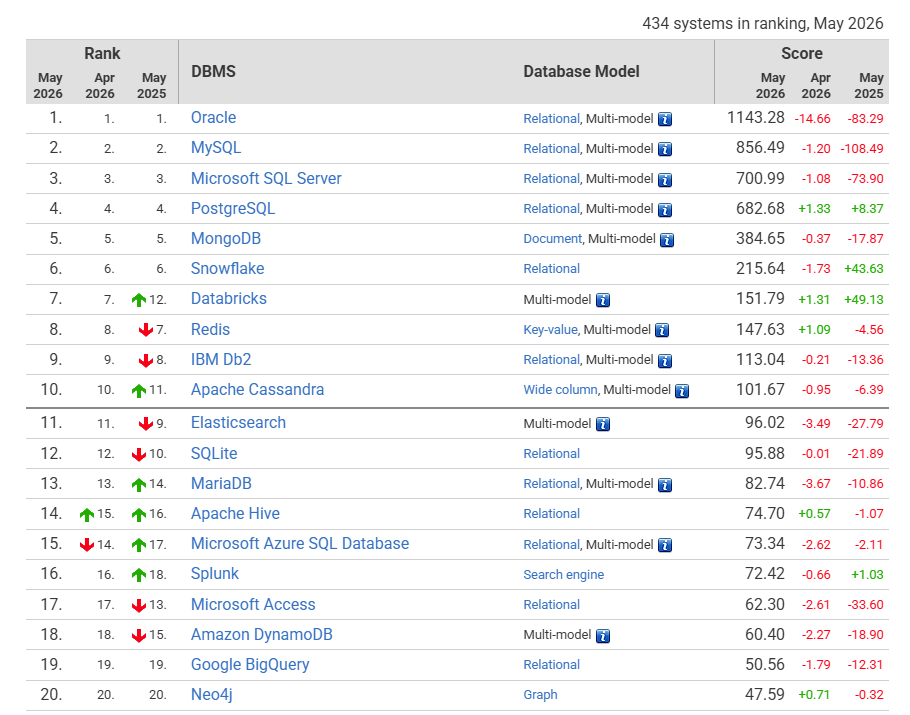This screenshot has width=910, height=715.
Task: Click green up arrow in Databricks row
Action: pos(139,300)
